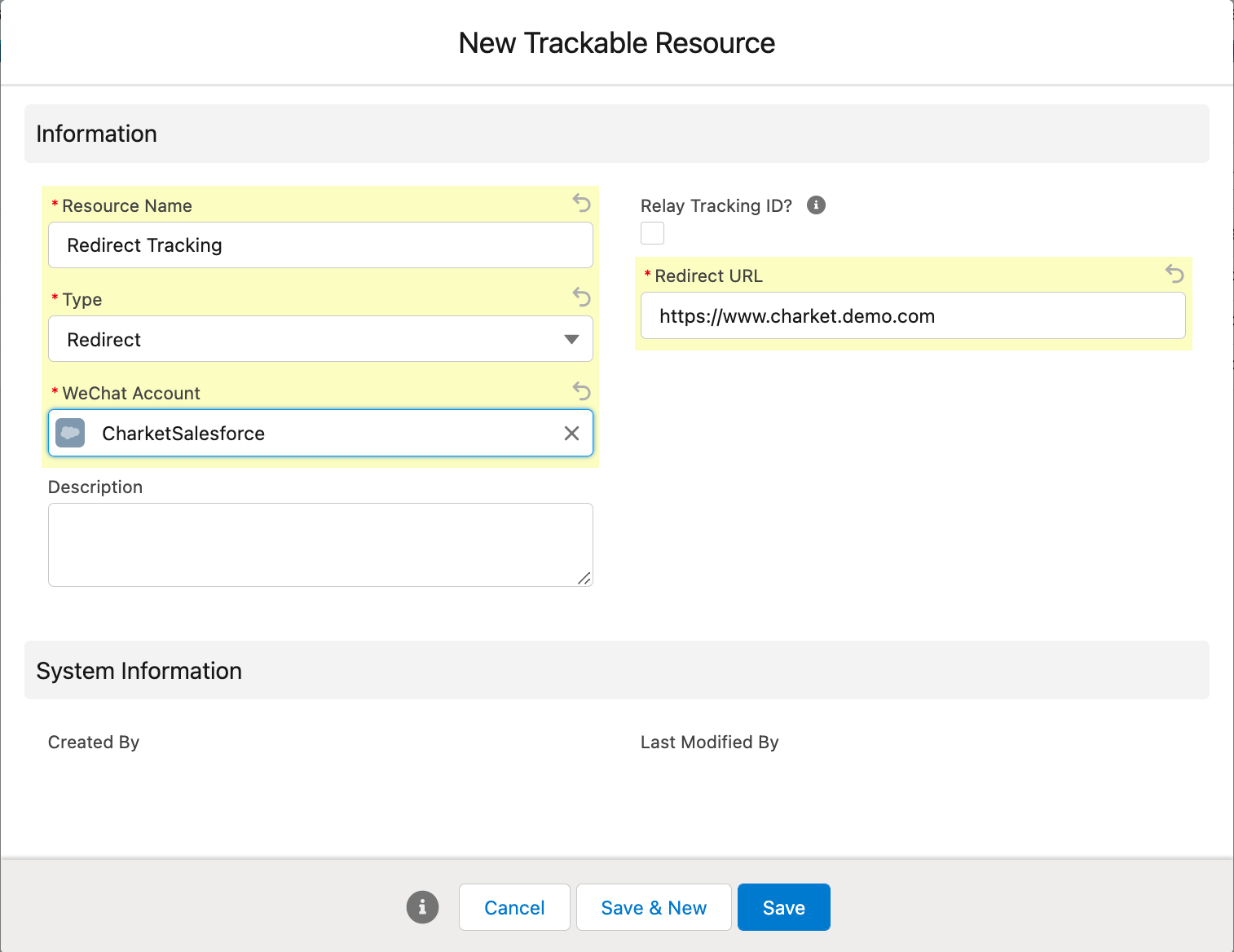Click the Description label
Screen dimensions: 1234x952
click(95, 487)
